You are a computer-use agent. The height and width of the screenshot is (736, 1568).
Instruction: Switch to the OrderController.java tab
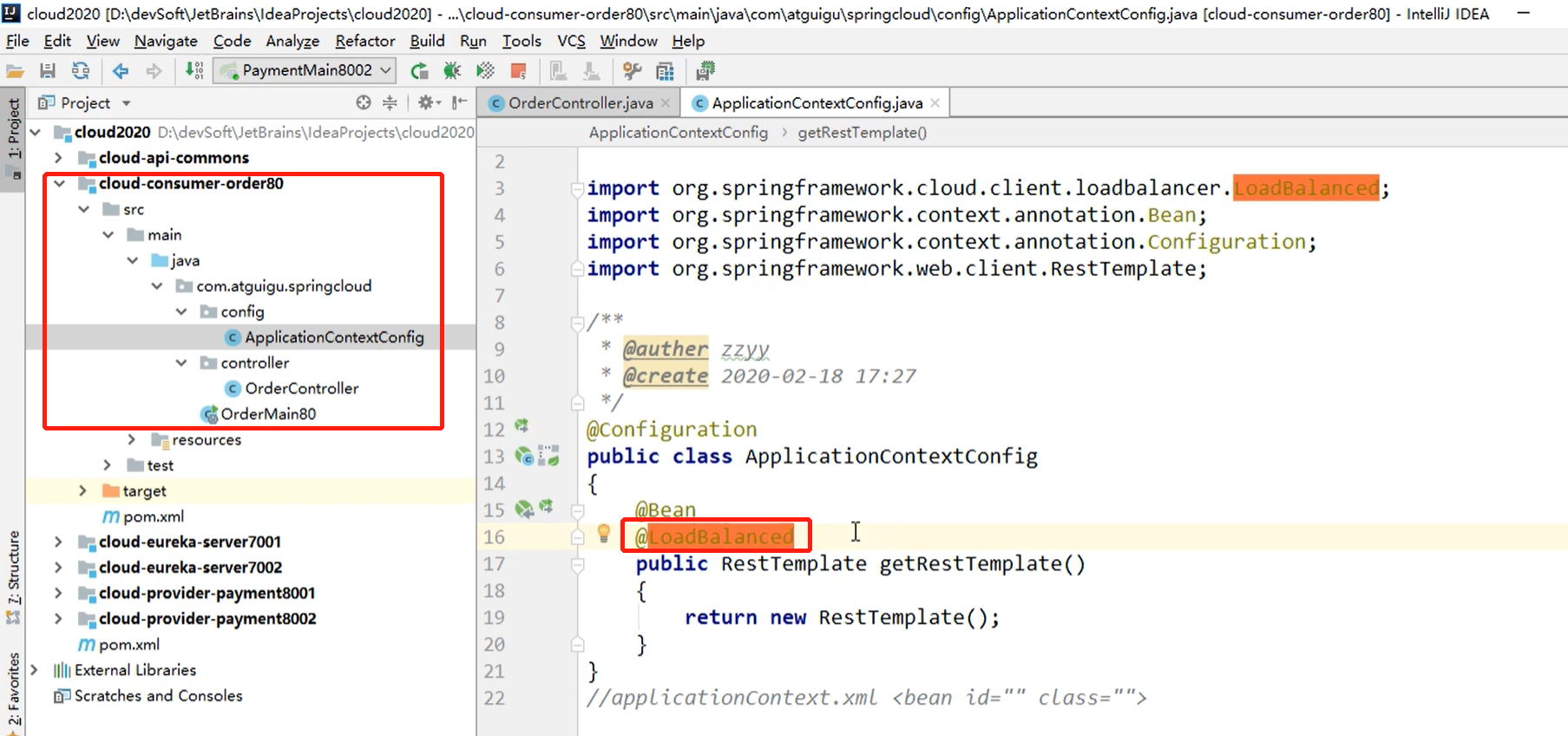coord(580,103)
